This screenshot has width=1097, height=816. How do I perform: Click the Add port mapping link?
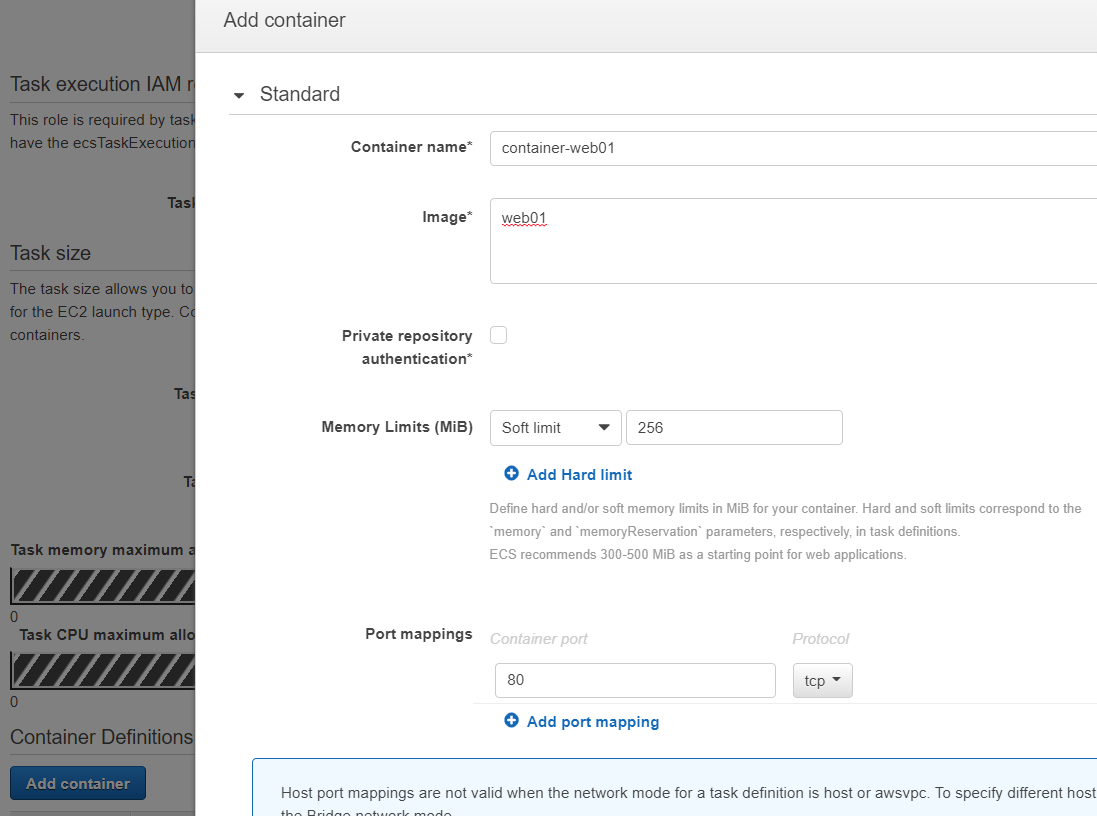pos(592,722)
